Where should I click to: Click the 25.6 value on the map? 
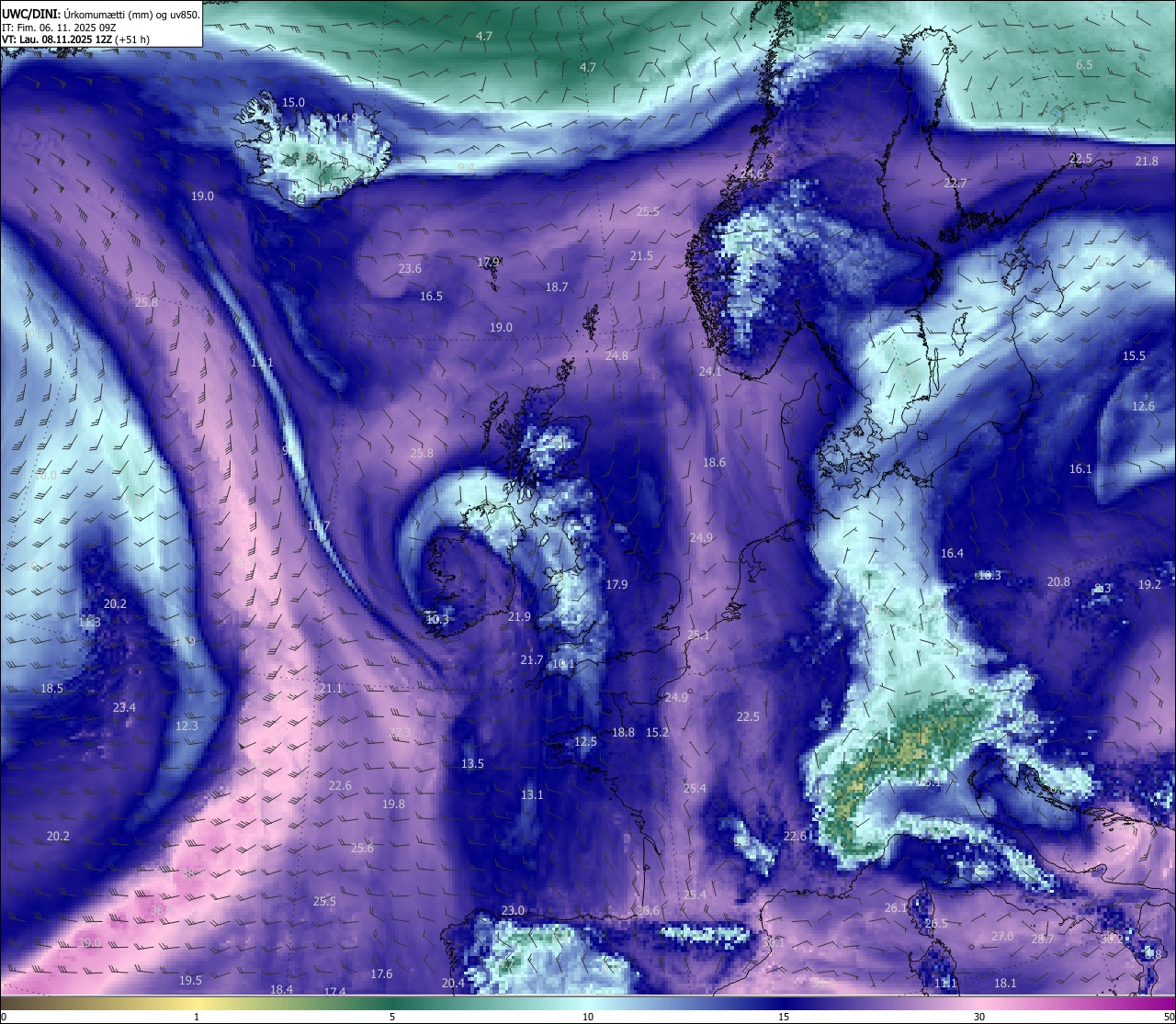(362, 849)
